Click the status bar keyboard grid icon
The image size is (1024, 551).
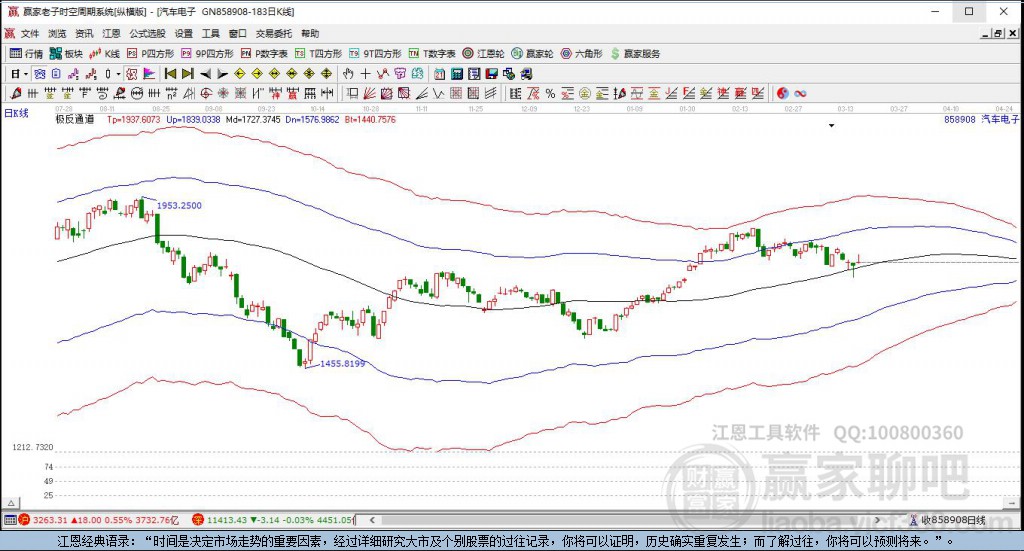click(x=10, y=520)
